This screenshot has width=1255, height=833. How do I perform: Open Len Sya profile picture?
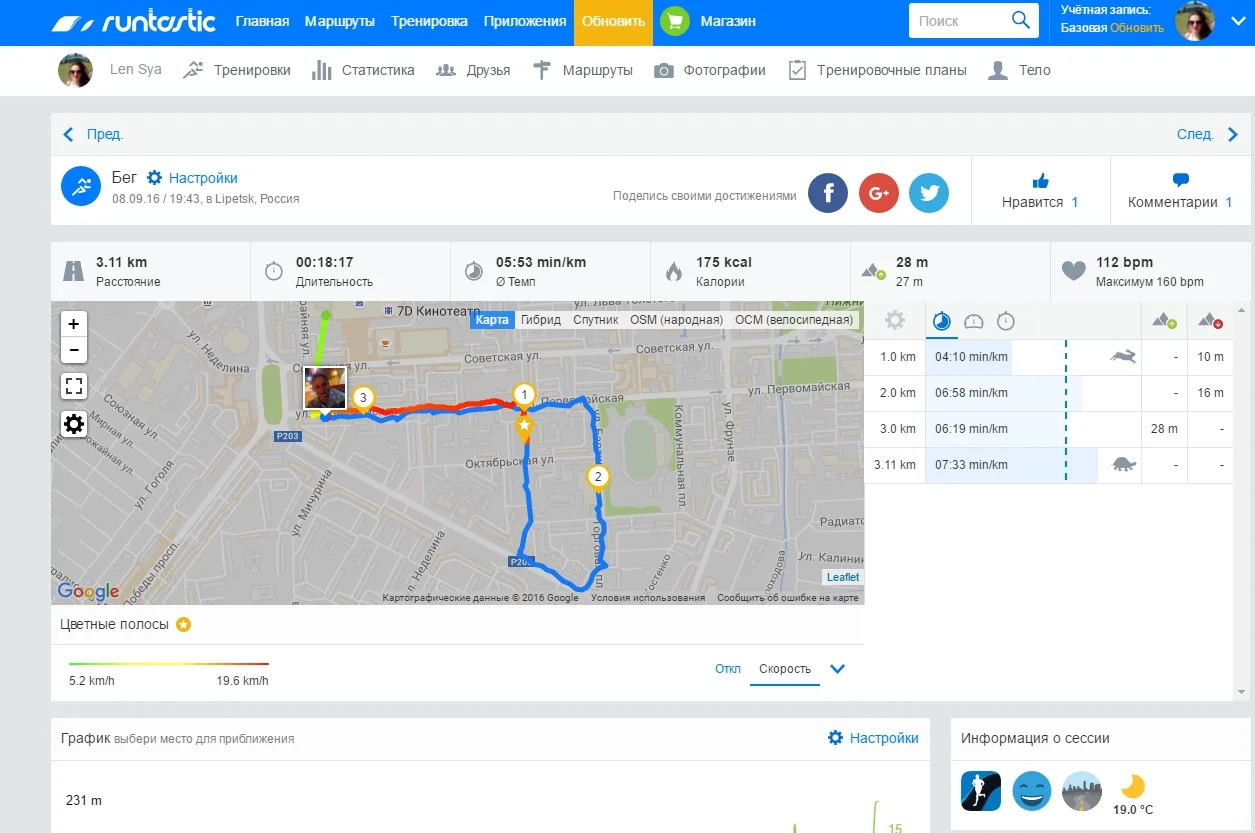75,70
